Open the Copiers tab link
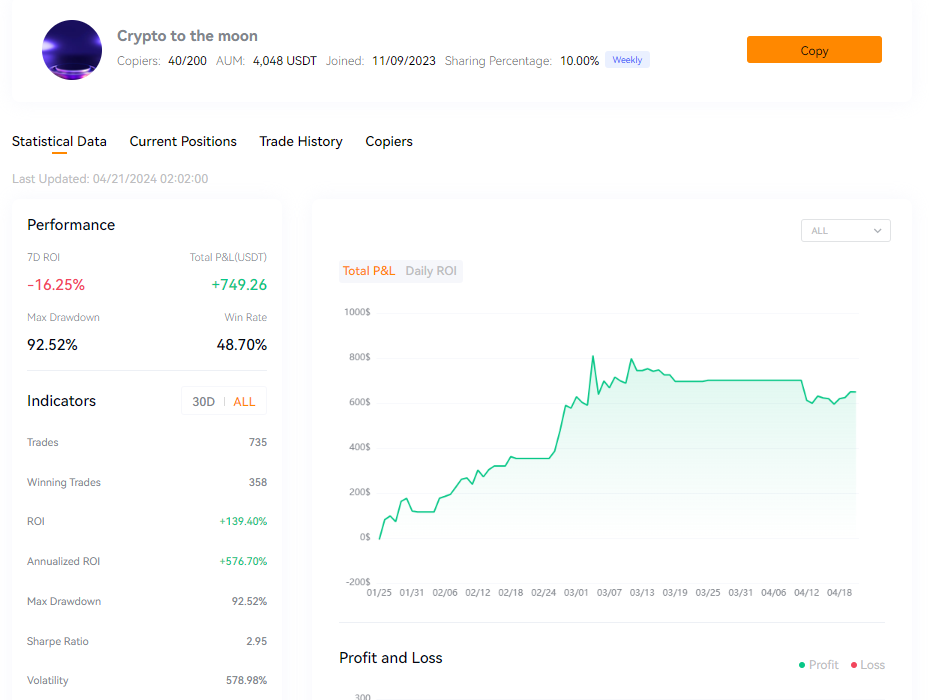Image resolution: width=929 pixels, height=700 pixels. click(x=389, y=141)
